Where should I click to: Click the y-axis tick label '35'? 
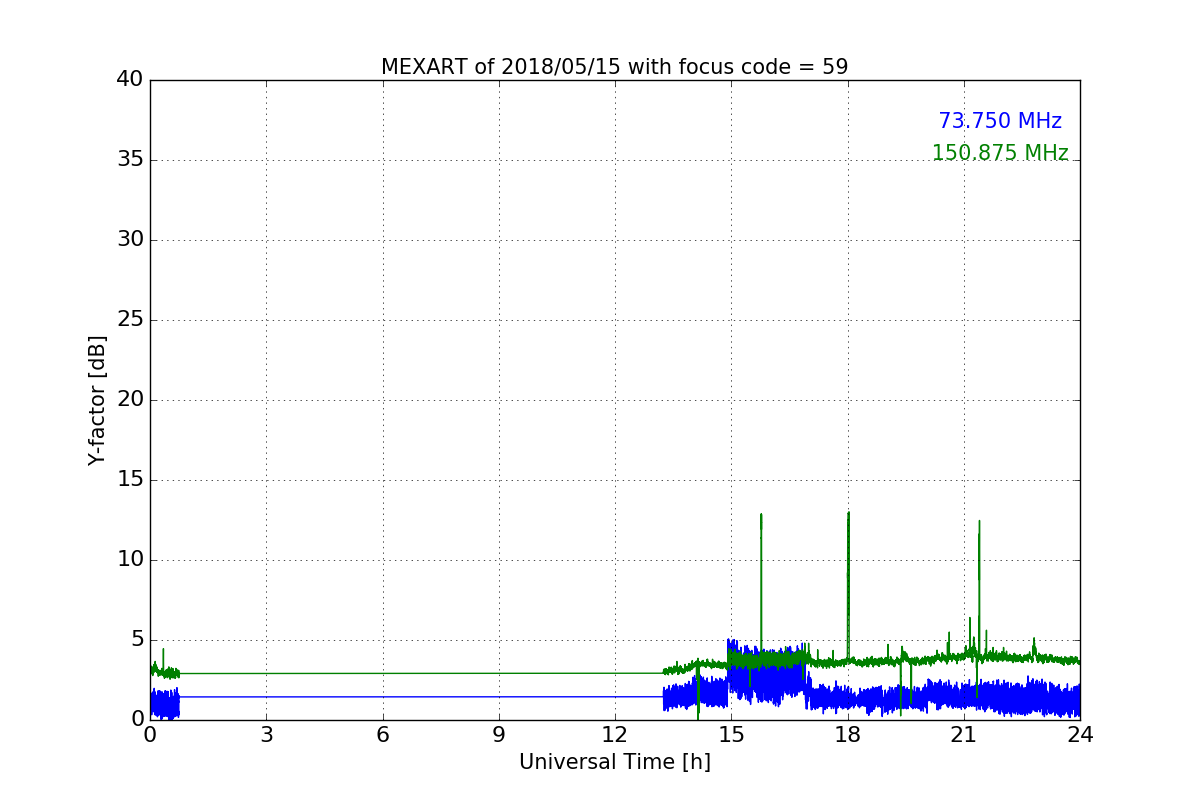[130, 160]
